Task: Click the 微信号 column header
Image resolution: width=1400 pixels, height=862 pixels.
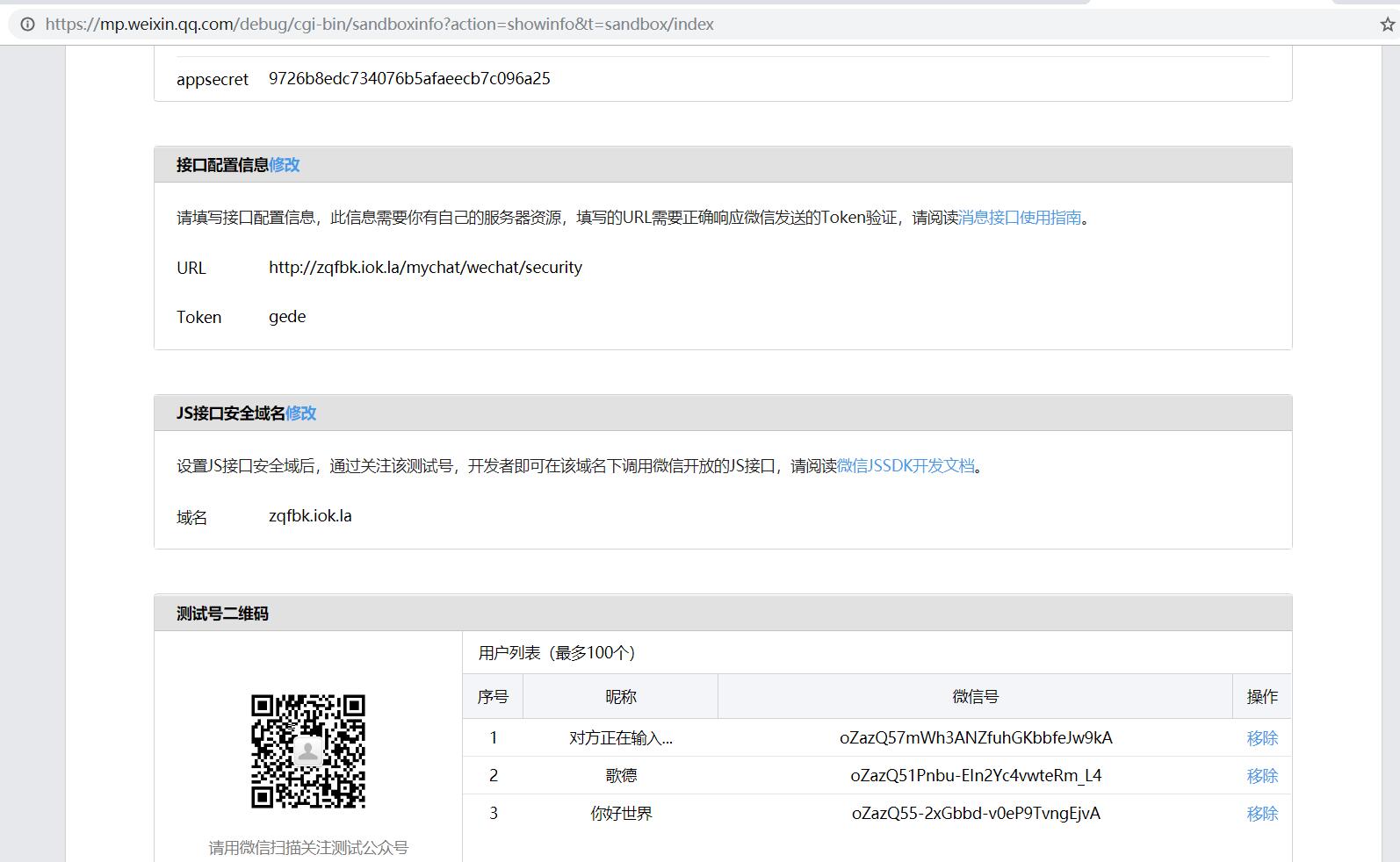Action: [976, 697]
